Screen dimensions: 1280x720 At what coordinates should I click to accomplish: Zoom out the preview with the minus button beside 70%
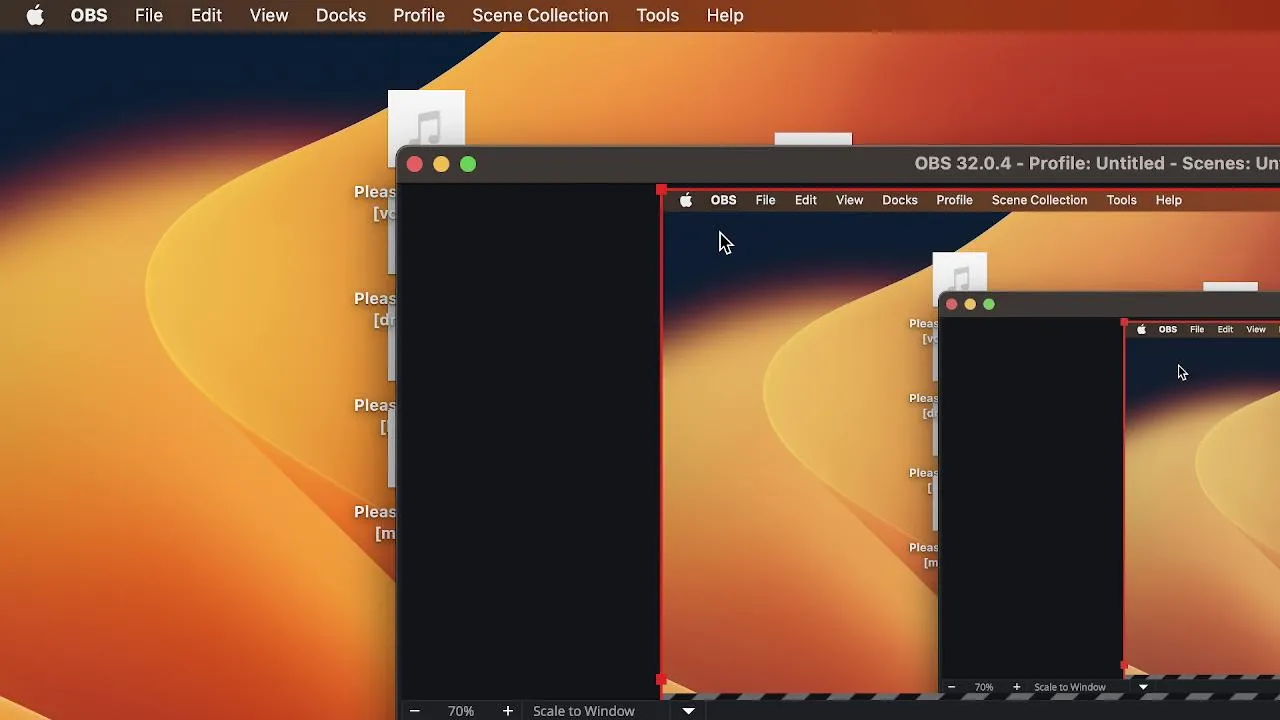pyautogui.click(x=414, y=711)
